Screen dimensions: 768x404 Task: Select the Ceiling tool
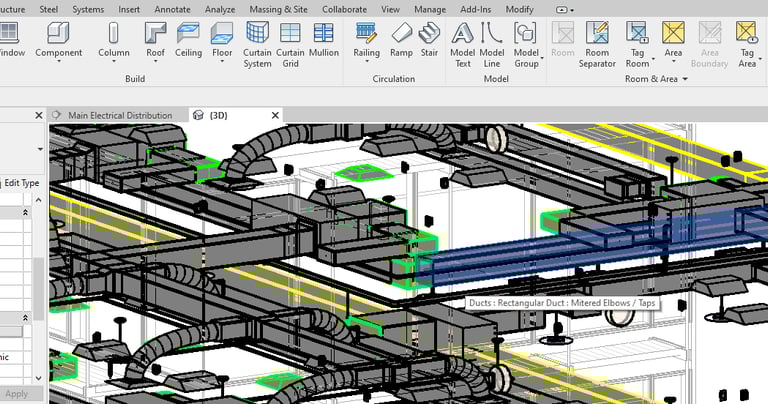click(188, 40)
